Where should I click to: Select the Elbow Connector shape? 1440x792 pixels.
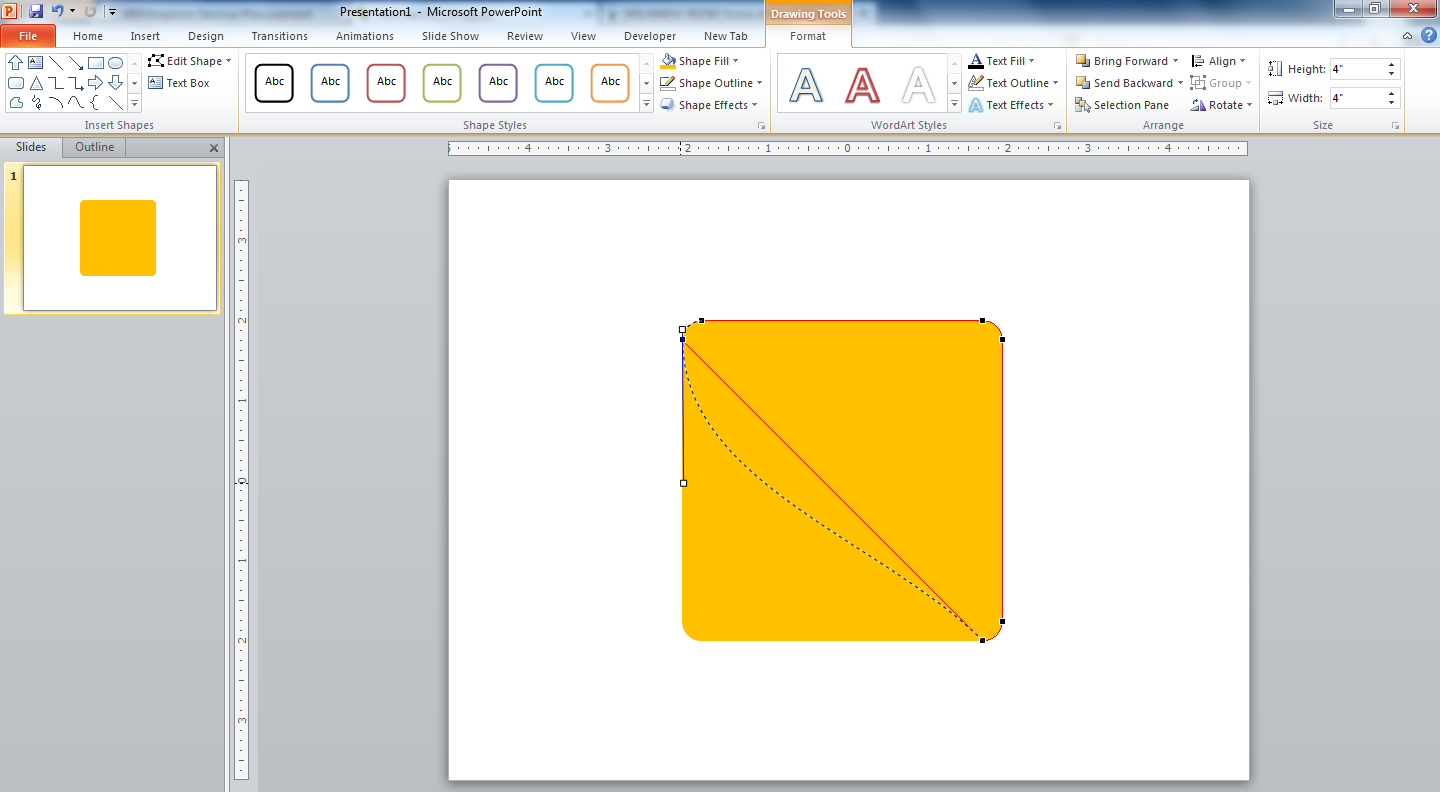point(56,82)
